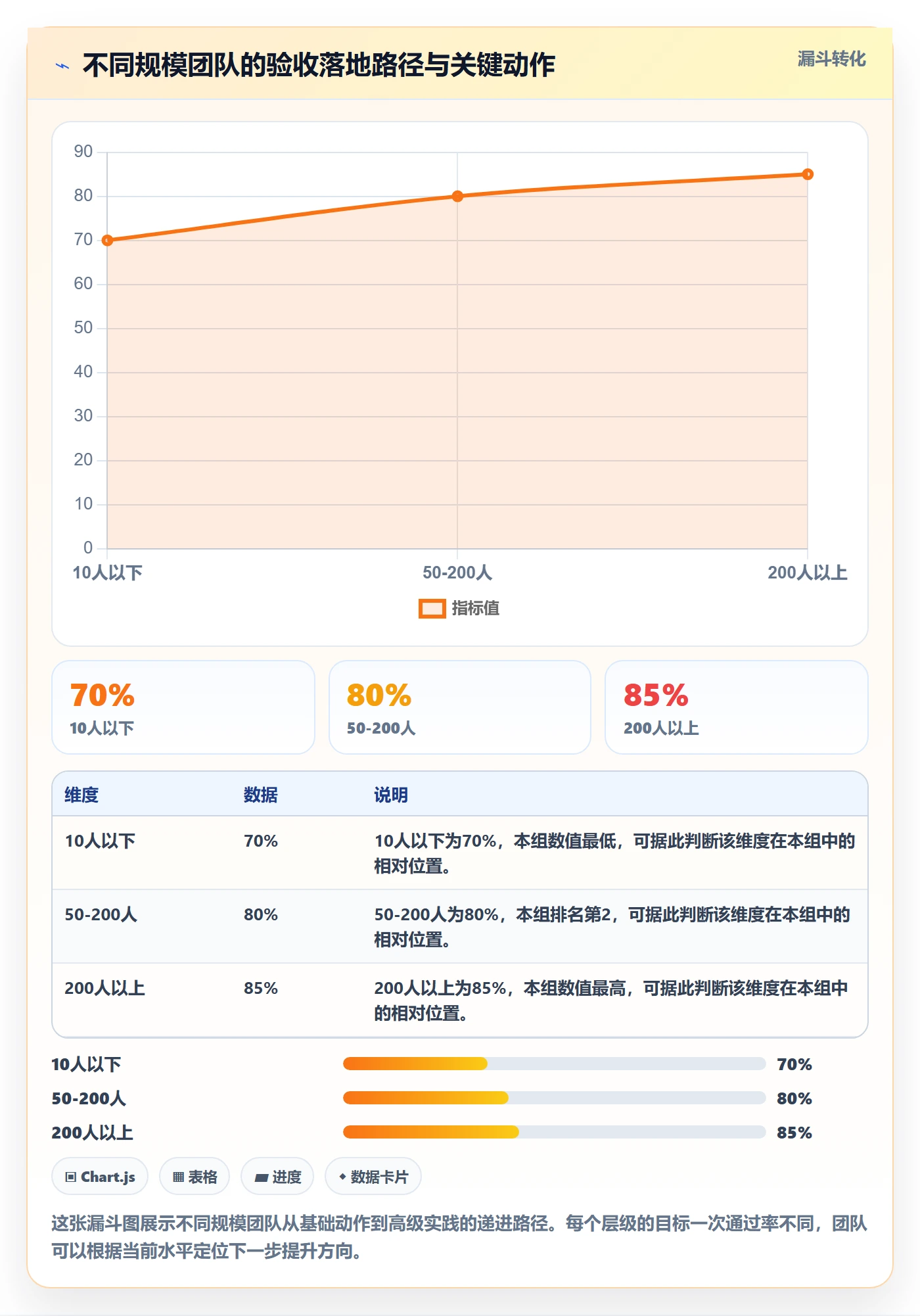Open the 80% data card
Viewport: 920px width, 1316px height.
460,707
